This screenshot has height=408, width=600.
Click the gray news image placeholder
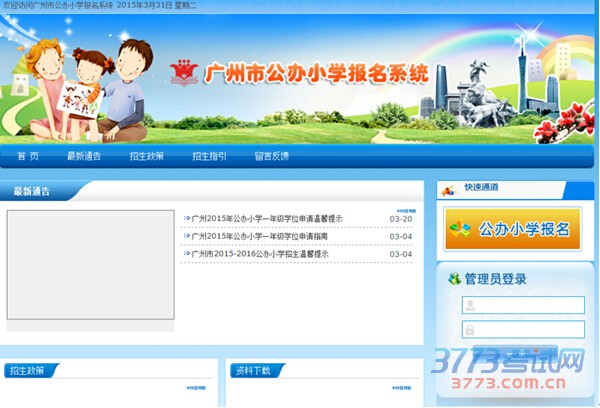coord(90,266)
